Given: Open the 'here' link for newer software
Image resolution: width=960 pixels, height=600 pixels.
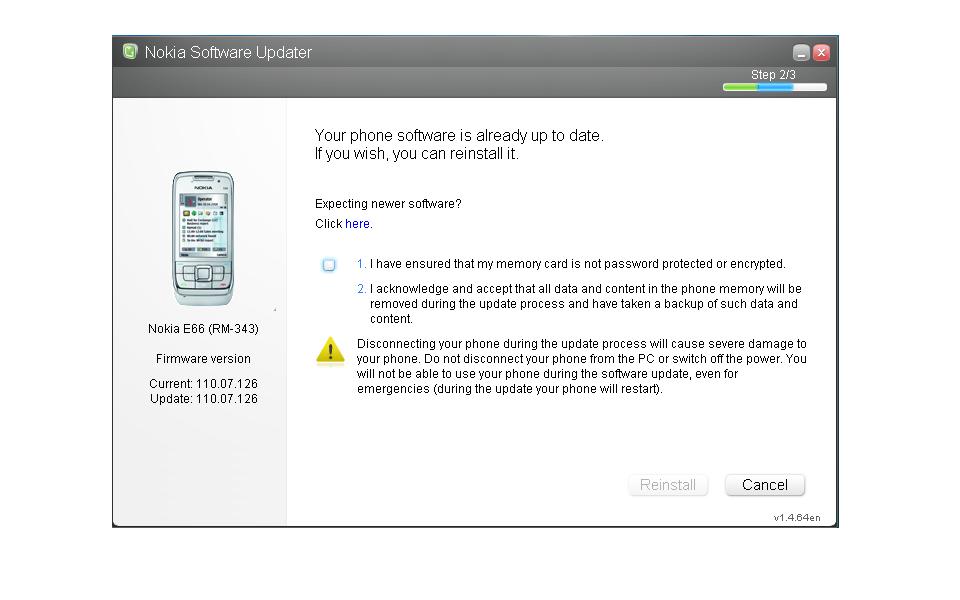Looking at the screenshot, I should pyautogui.click(x=358, y=223).
